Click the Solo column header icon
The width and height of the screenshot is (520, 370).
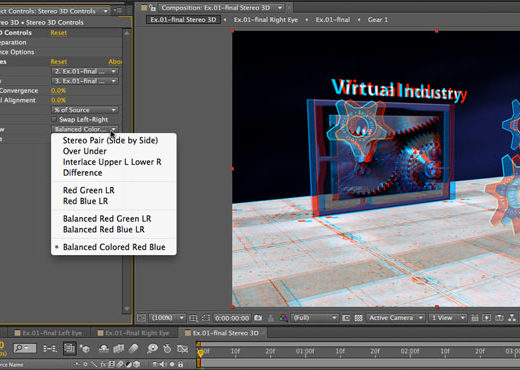tap(172, 364)
